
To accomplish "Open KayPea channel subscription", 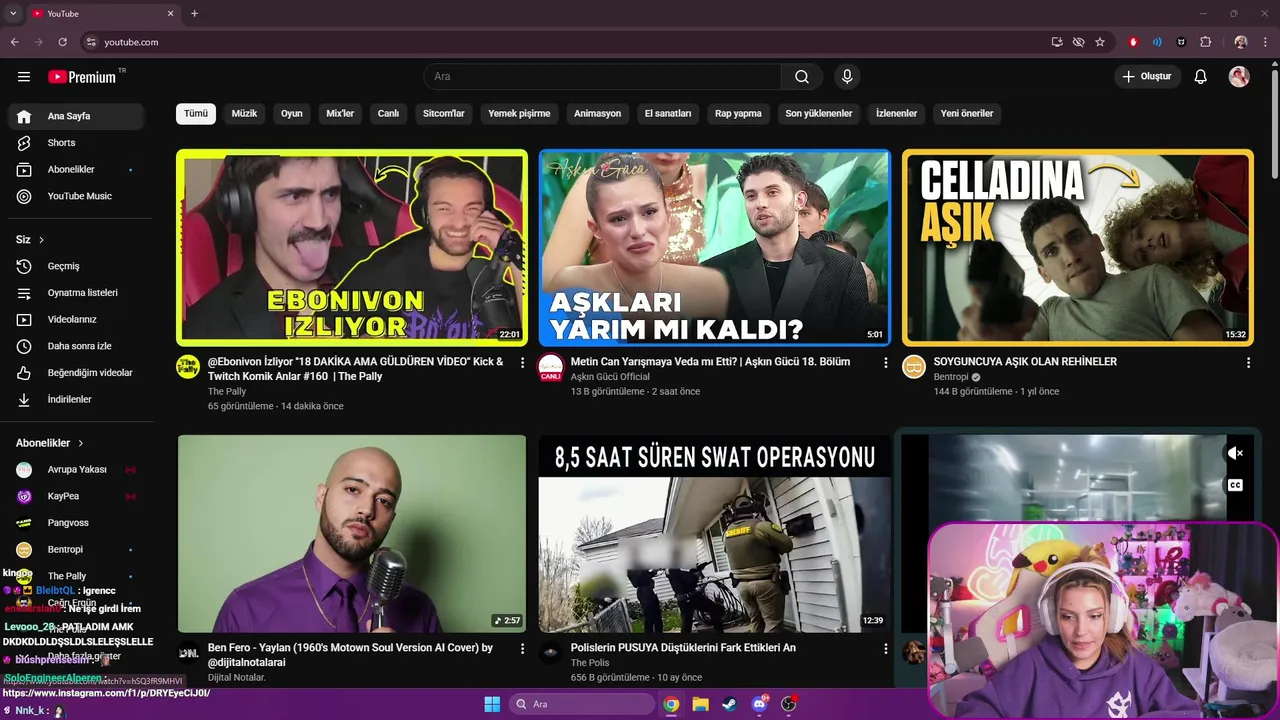I will coord(76,496).
